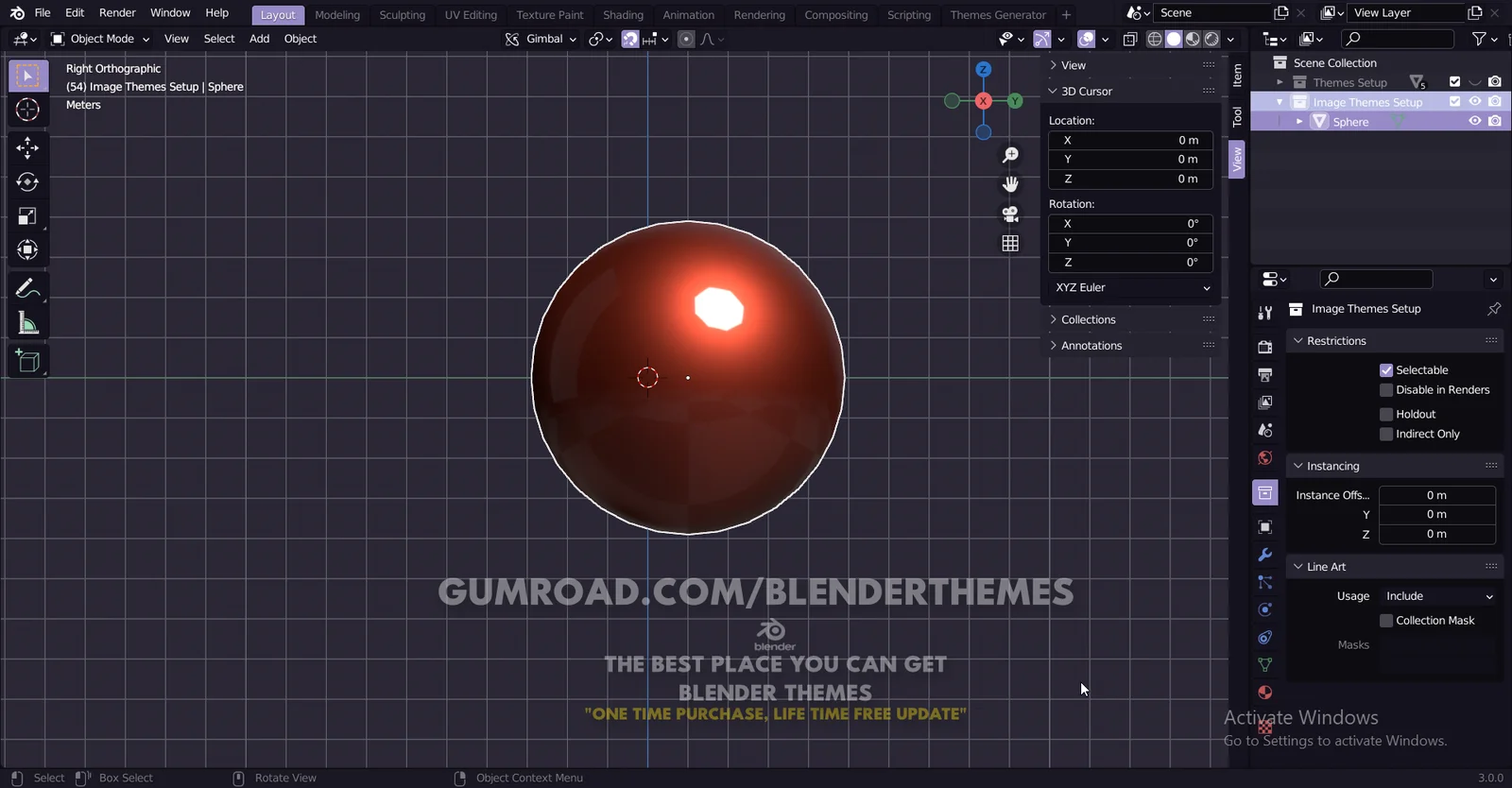The image size is (1512, 788).
Task: Open the Render menu
Action: click(x=117, y=13)
